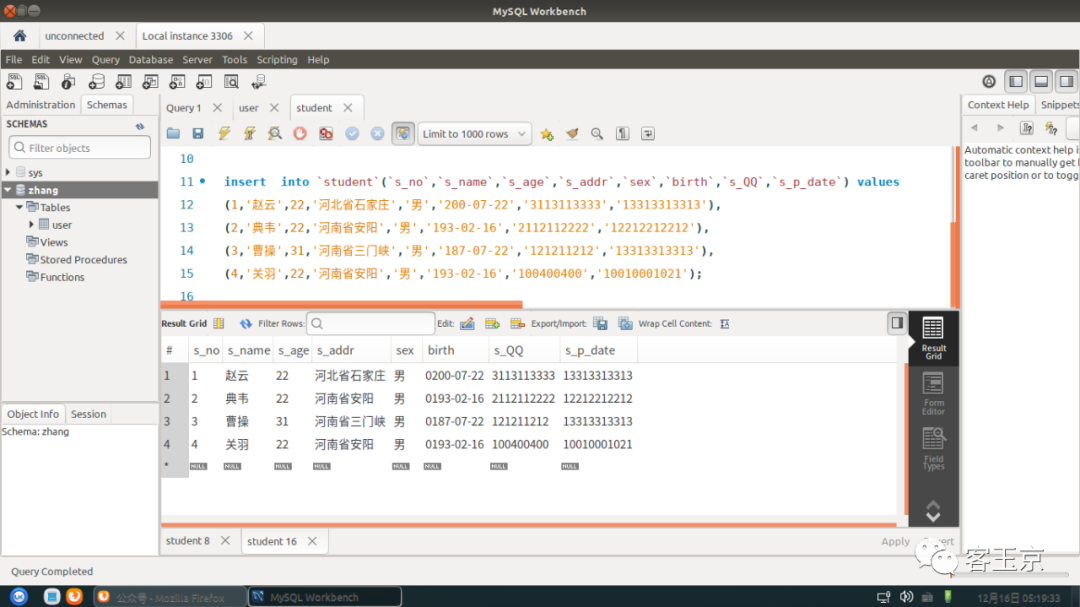Viewport: 1080px width, 607px height.
Task: Open the File menu
Action: (x=14, y=60)
